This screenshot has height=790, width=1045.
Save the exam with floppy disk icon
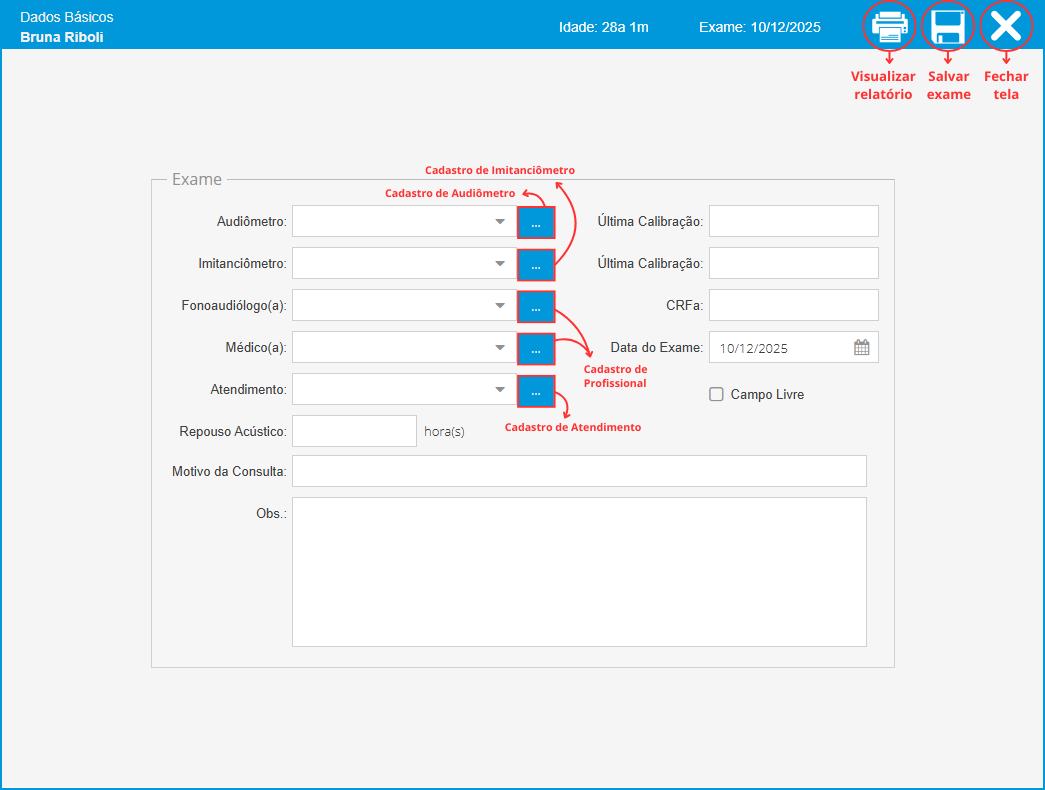pos(947,27)
